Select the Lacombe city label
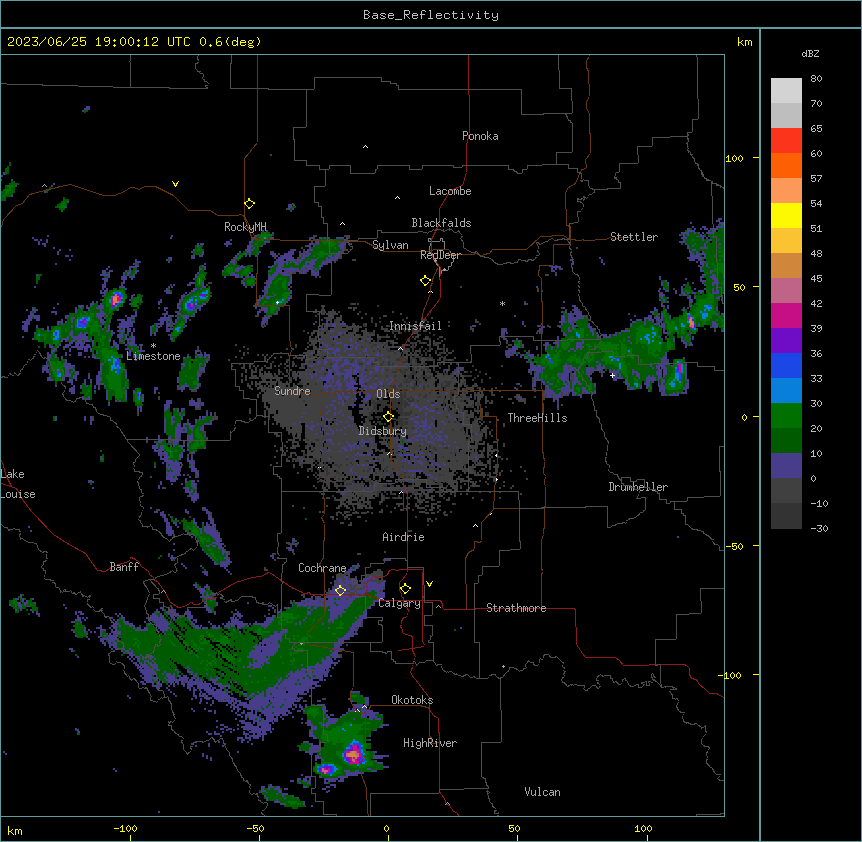862x842 pixels. point(450,191)
